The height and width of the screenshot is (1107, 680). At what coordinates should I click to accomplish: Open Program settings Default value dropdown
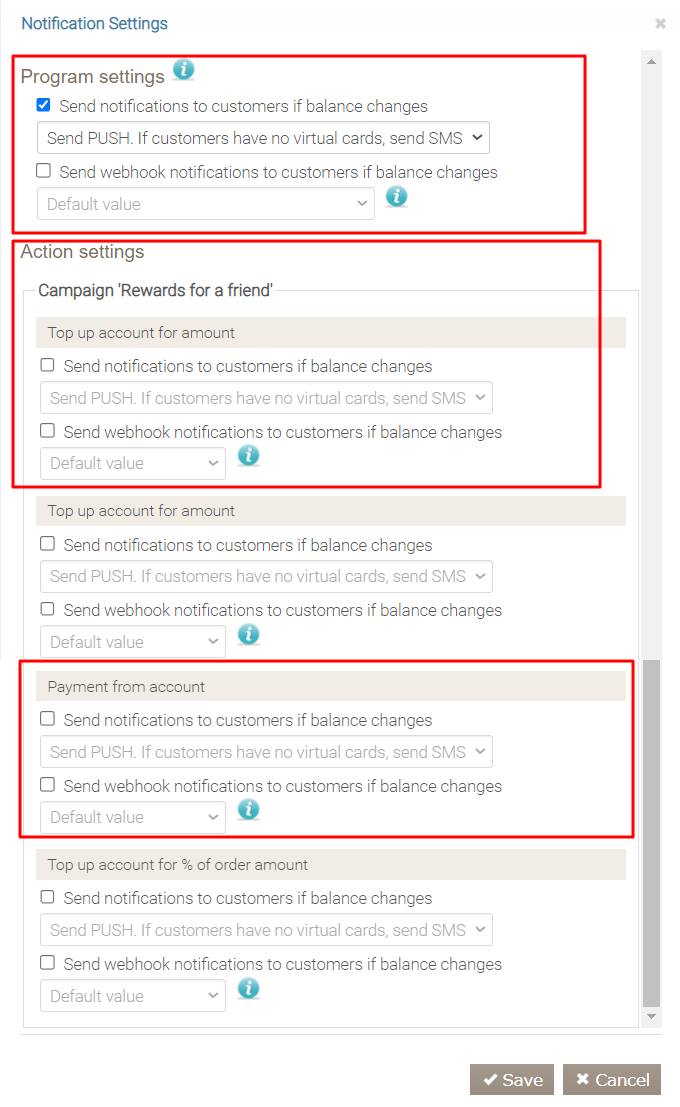(205, 204)
